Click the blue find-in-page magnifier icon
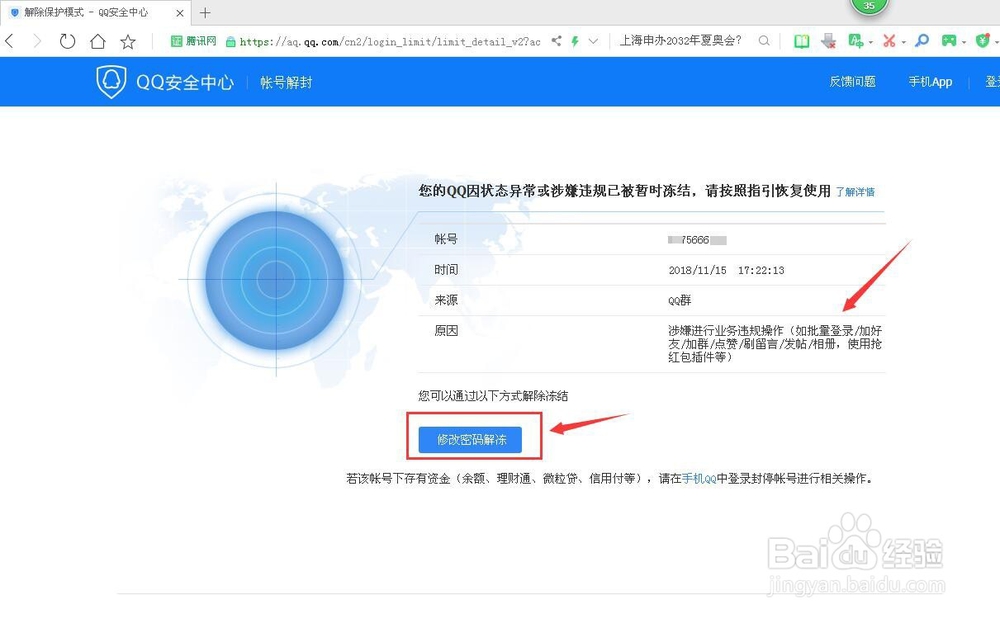Screen dimensions: 1000x619 [x=922, y=41]
